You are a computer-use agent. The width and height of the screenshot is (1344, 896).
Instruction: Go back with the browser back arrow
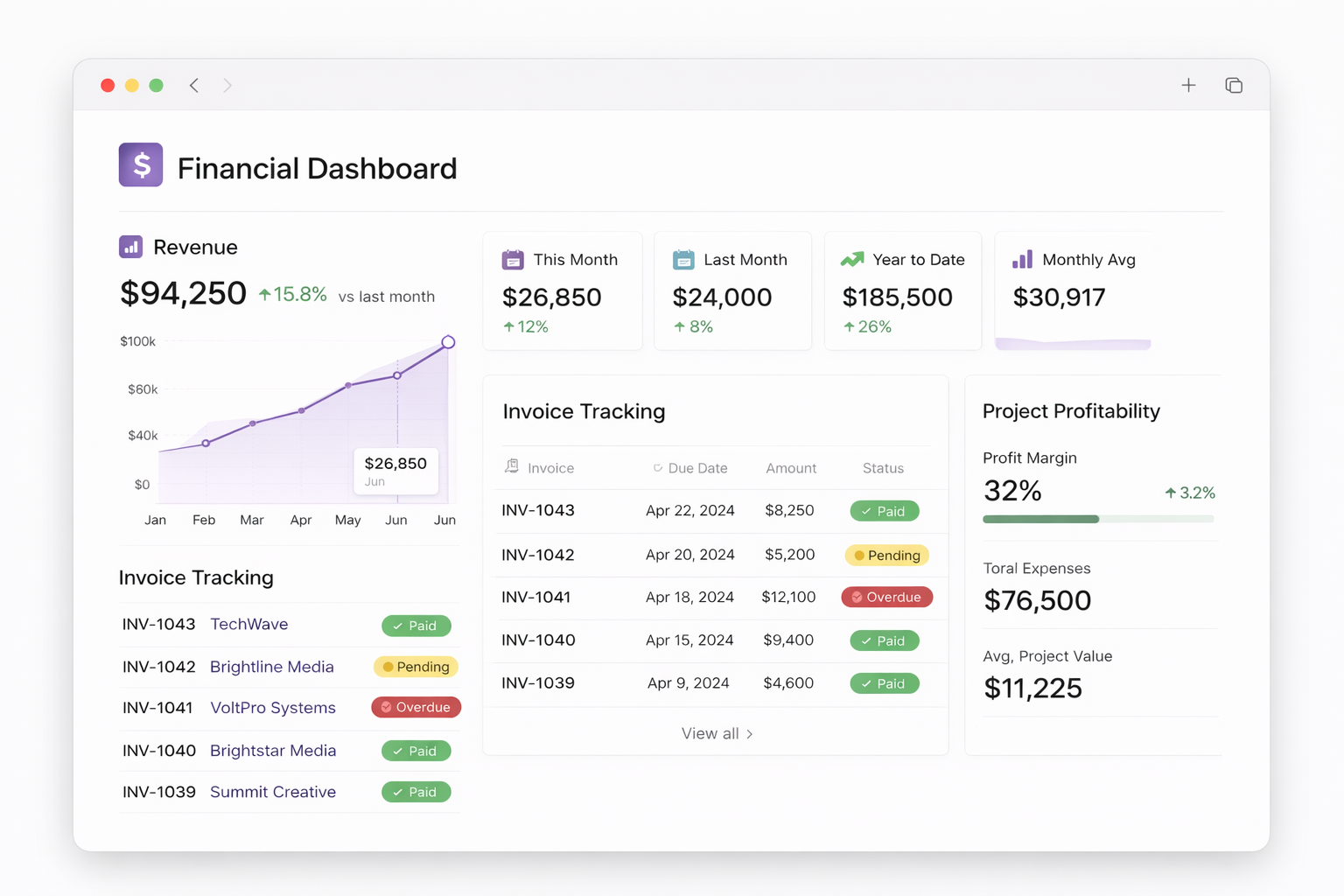click(x=194, y=85)
